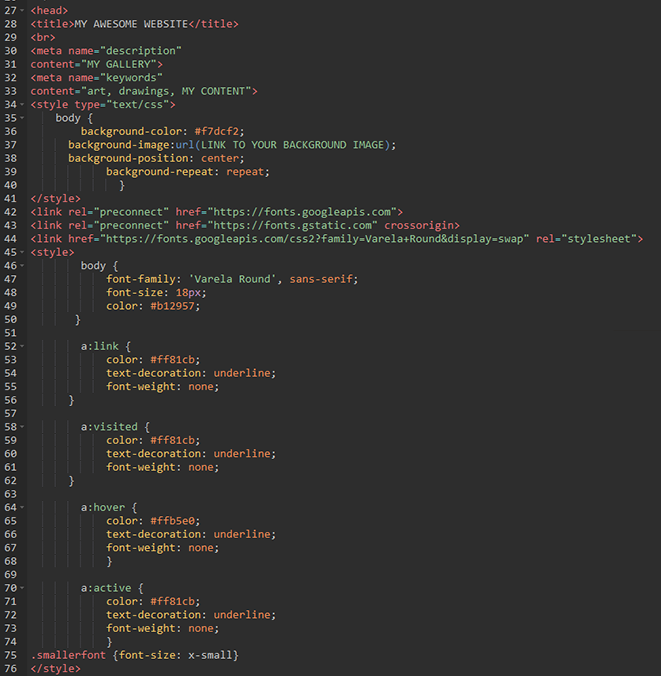Collapse the a:active rule fold at line 70
661x676 pixels.
point(22,588)
